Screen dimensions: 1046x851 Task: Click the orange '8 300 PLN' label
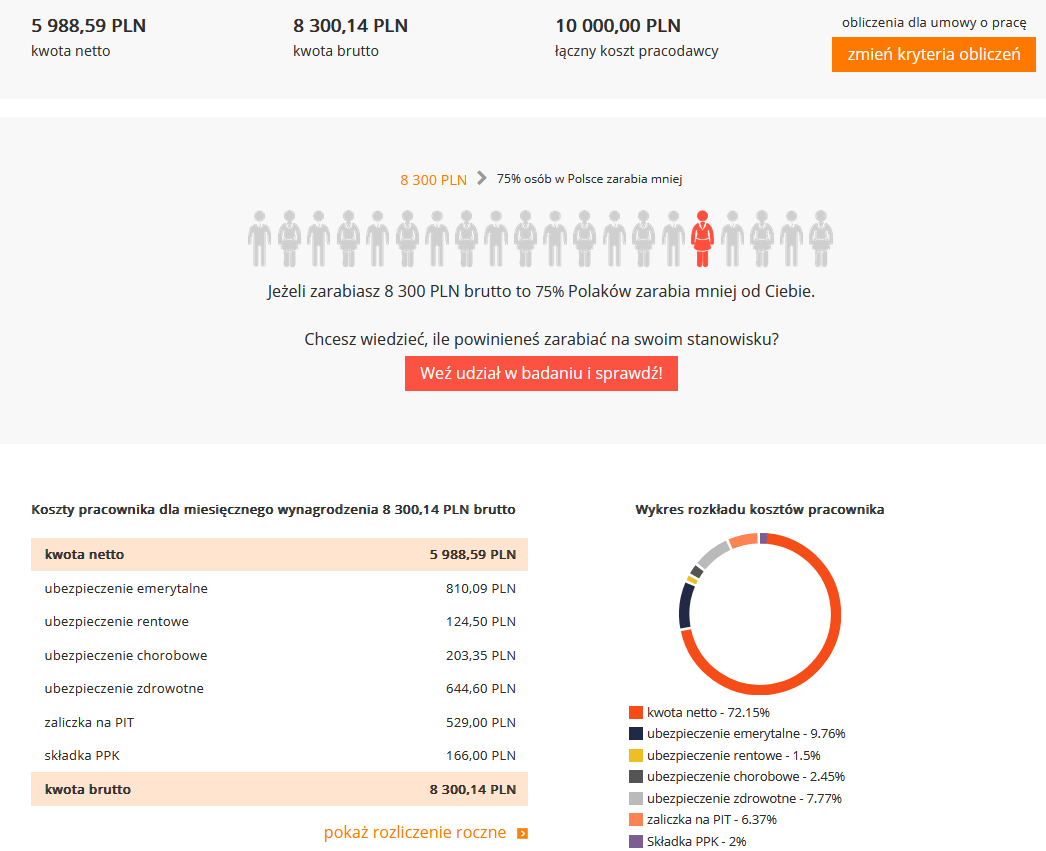[x=433, y=179]
